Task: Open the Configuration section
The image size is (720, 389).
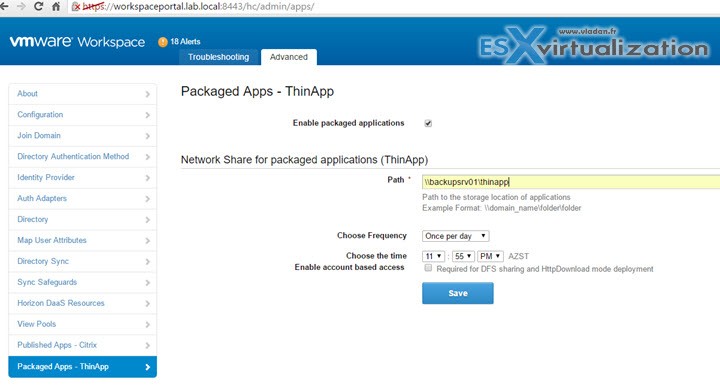Action: coord(83,115)
